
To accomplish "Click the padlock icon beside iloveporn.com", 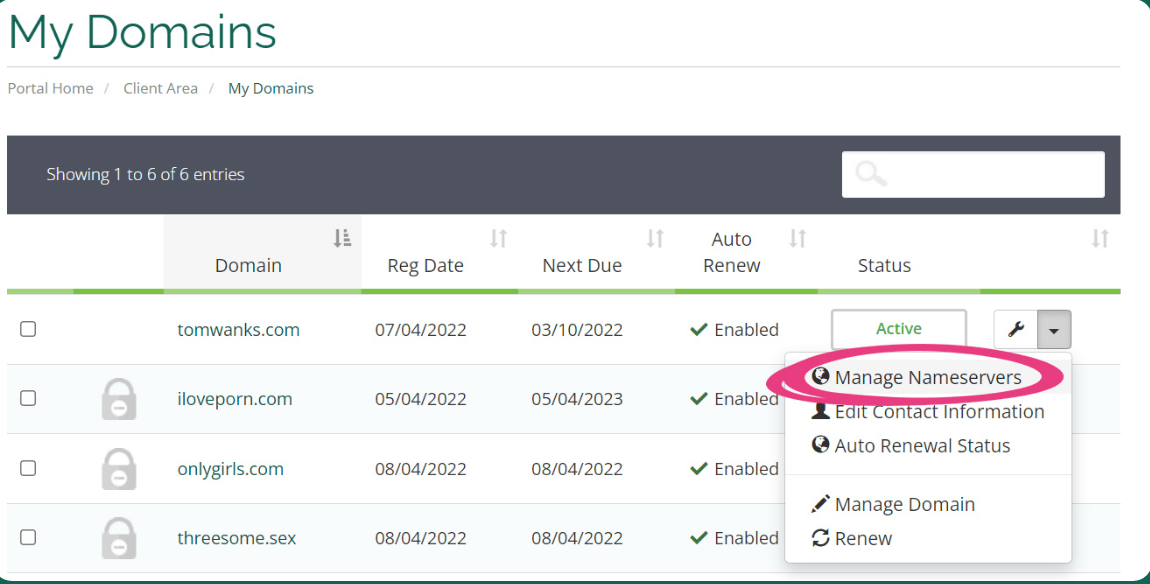I will (119, 398).
